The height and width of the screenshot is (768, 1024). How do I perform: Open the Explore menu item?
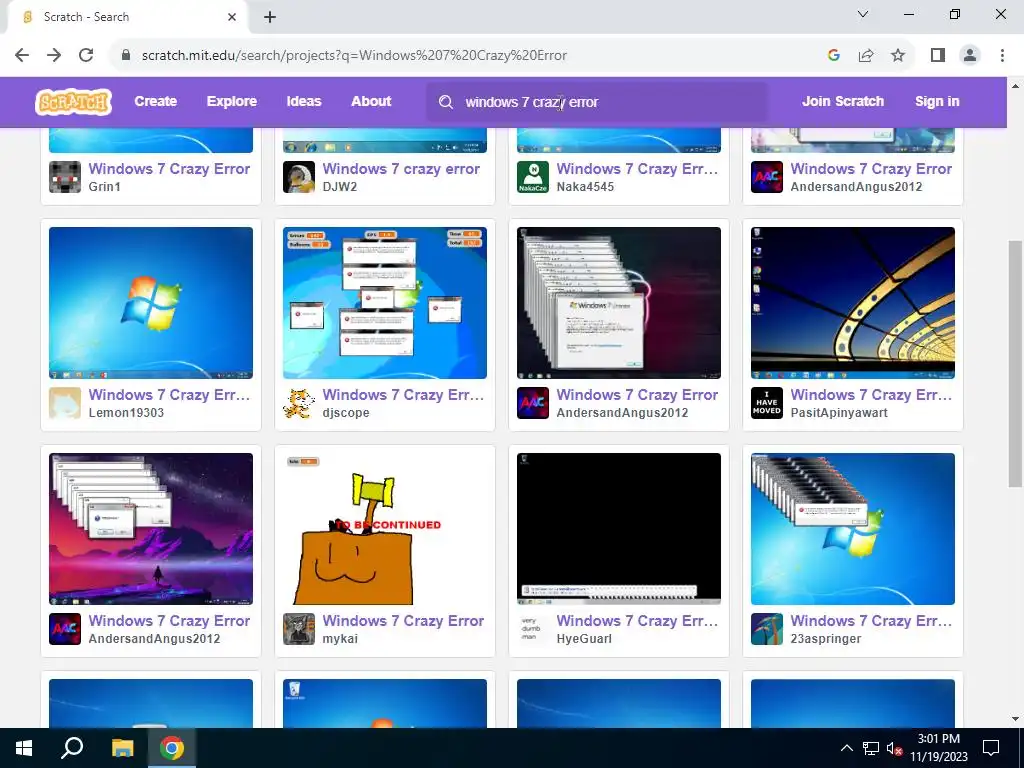tap(232, 101)
